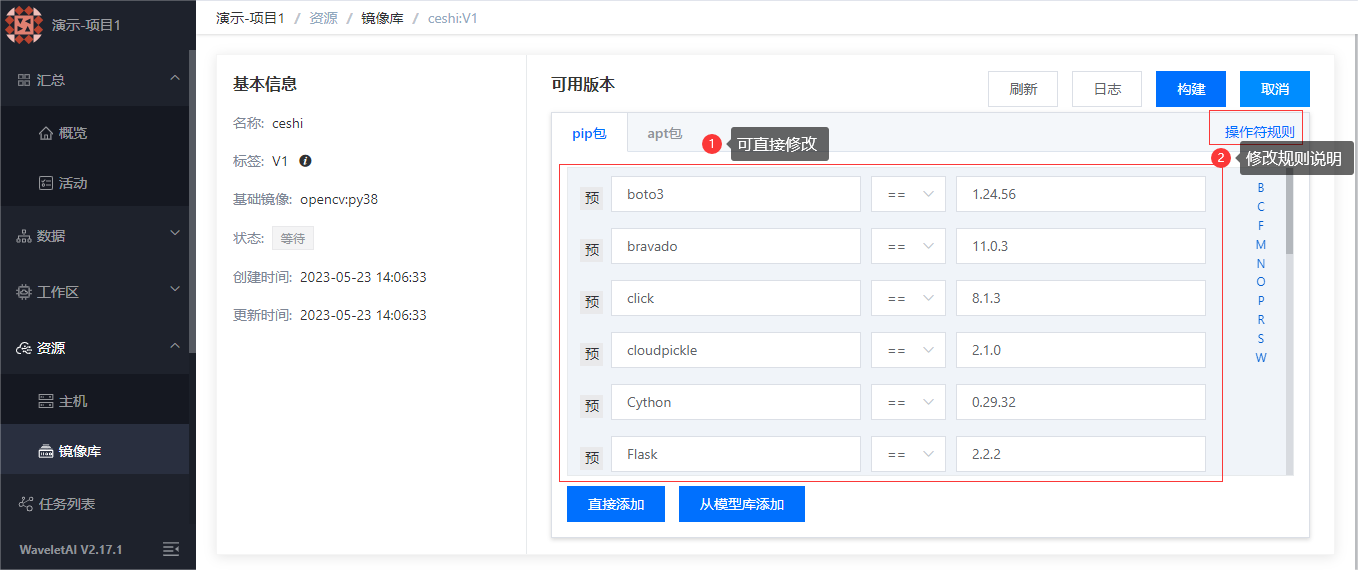Click the bravado package name field
The image size is (1358, 570).
point(736,246)
